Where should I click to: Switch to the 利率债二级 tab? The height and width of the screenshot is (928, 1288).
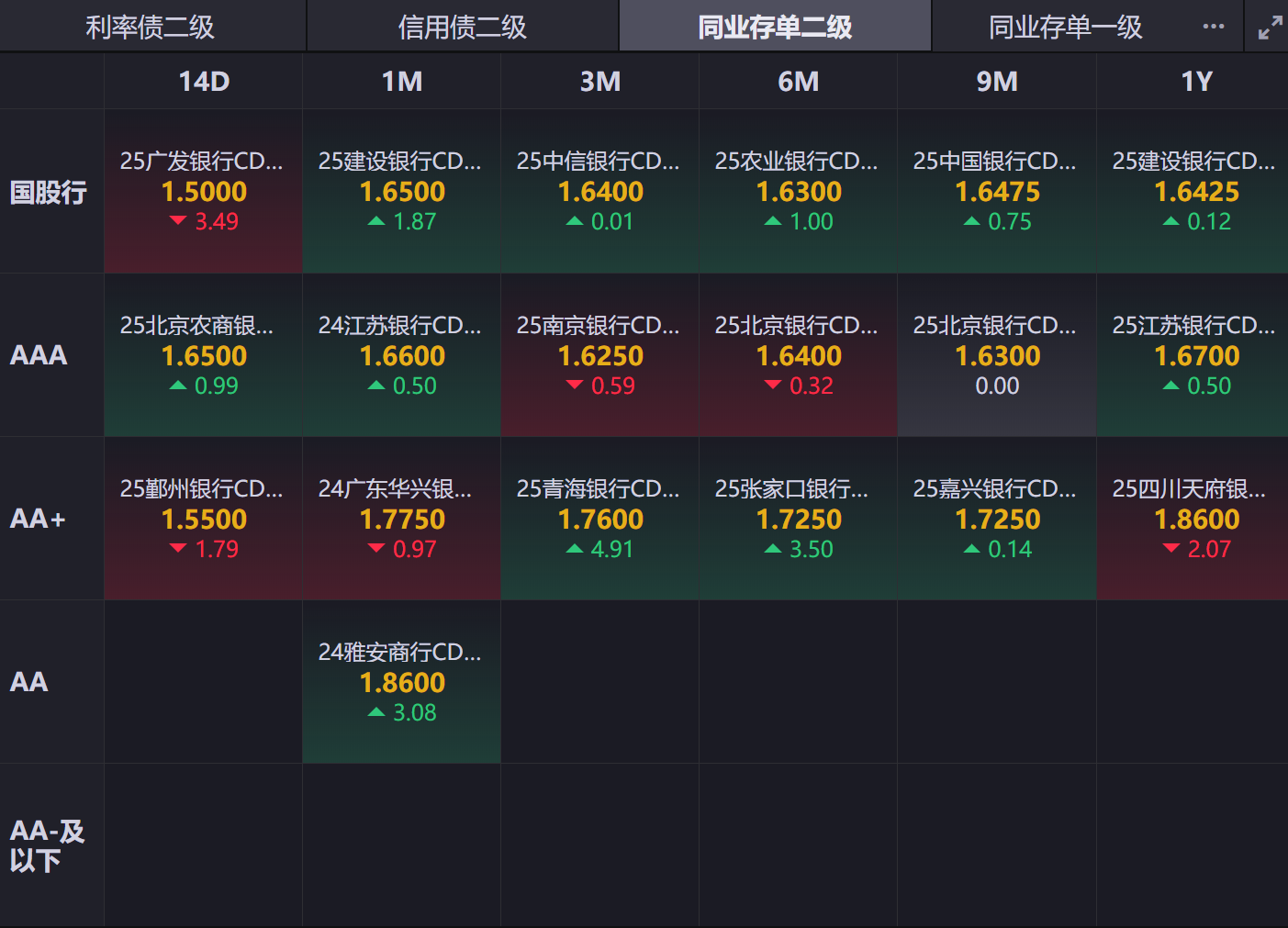coord(151,27)
